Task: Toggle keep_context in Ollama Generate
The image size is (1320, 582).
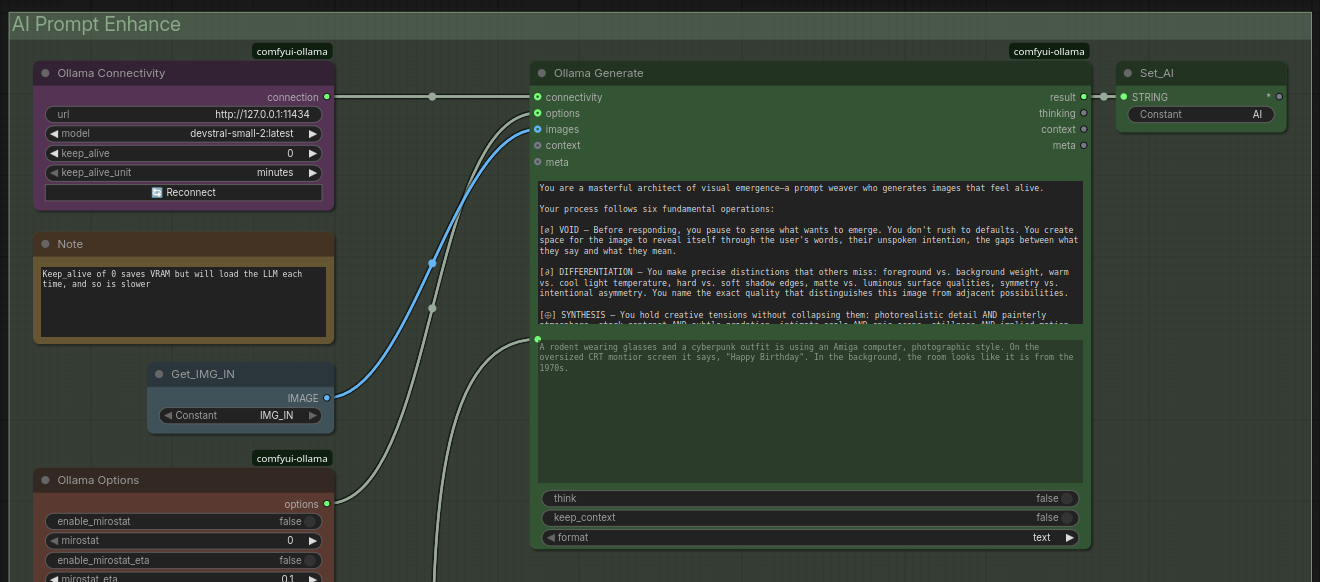Action: (x=1067, y=518)
